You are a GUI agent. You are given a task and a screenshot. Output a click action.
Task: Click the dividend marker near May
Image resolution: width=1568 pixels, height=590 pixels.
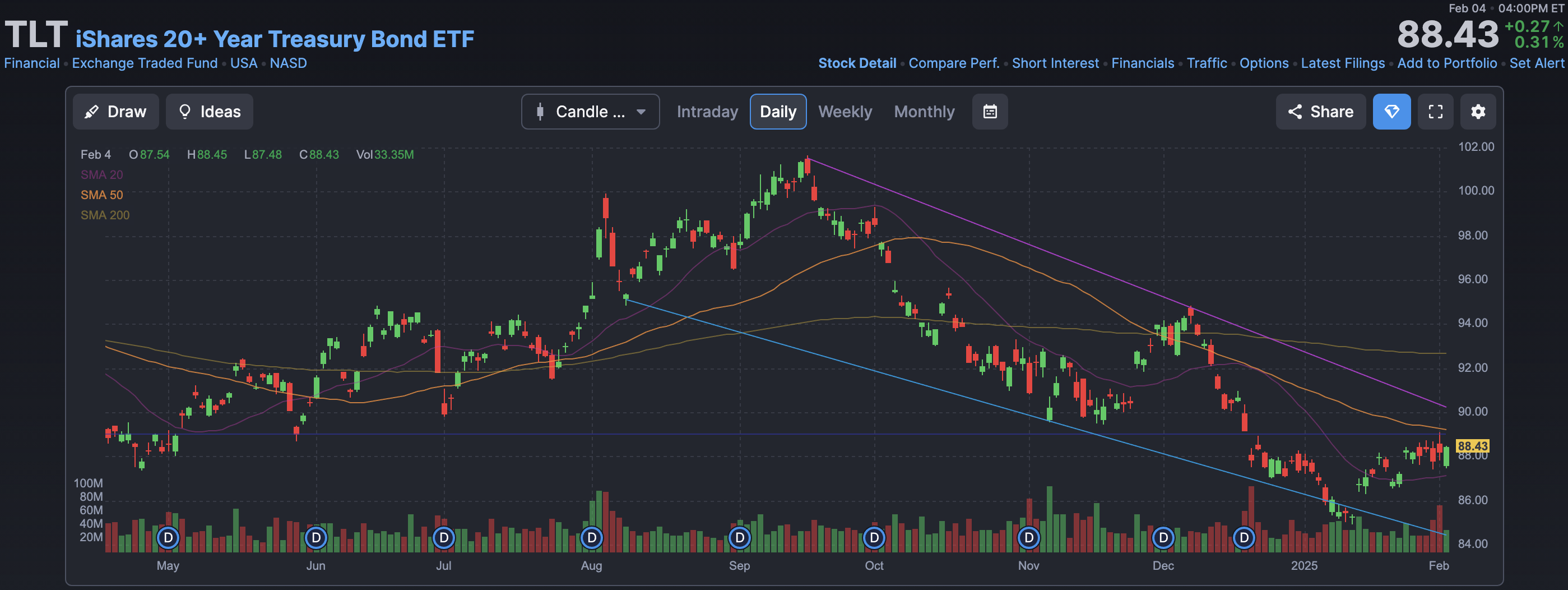pyautogui.click(x=168, y=538)
